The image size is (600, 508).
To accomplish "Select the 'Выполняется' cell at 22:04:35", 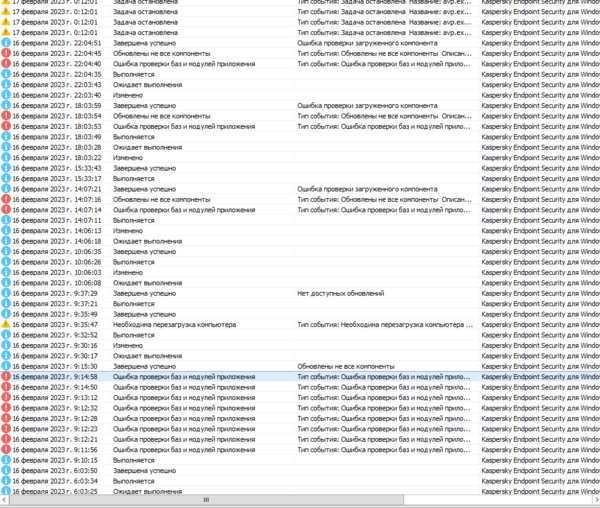I will point(134,74).
